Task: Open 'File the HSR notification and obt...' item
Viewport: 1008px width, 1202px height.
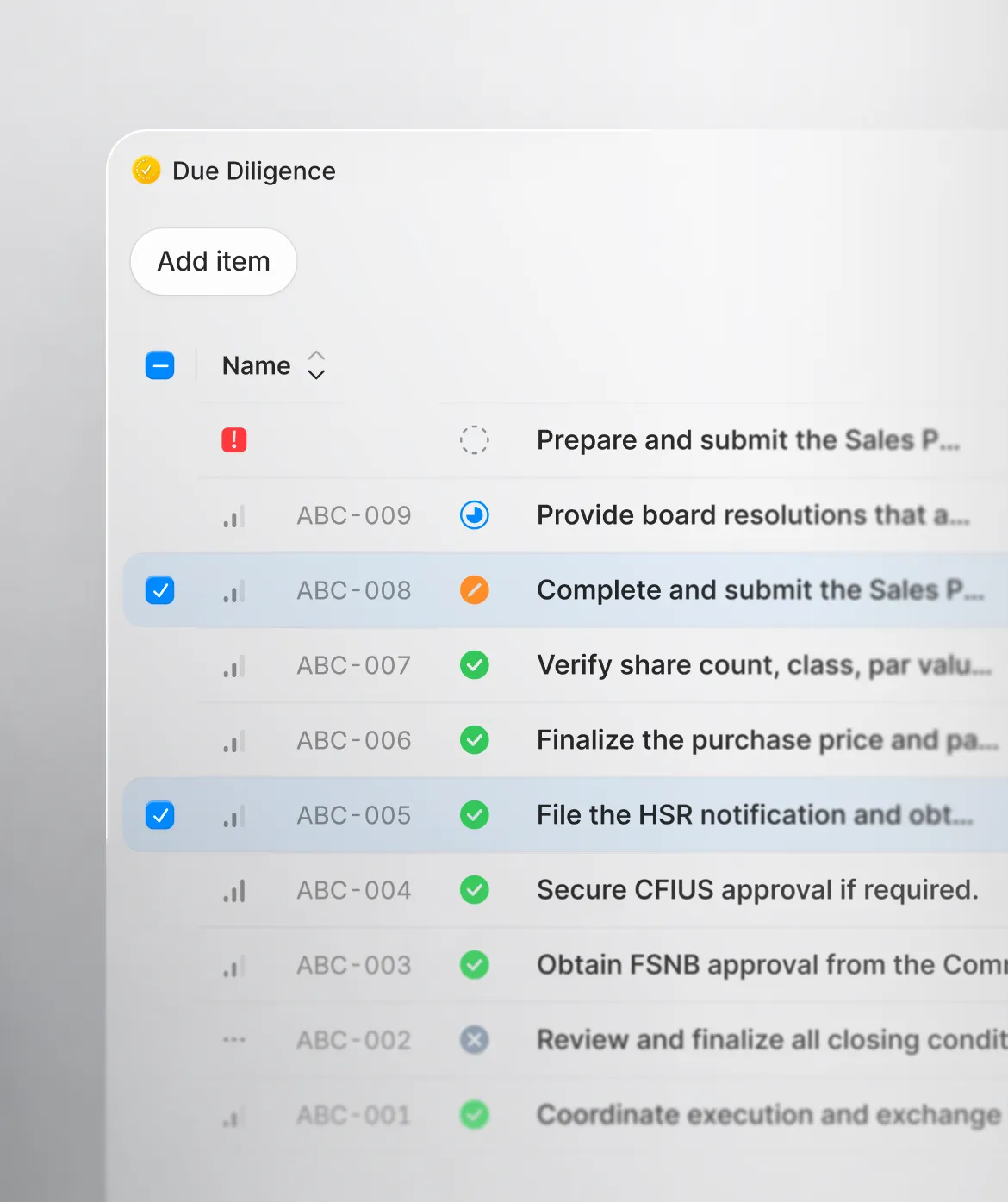Action: point(755,815)
